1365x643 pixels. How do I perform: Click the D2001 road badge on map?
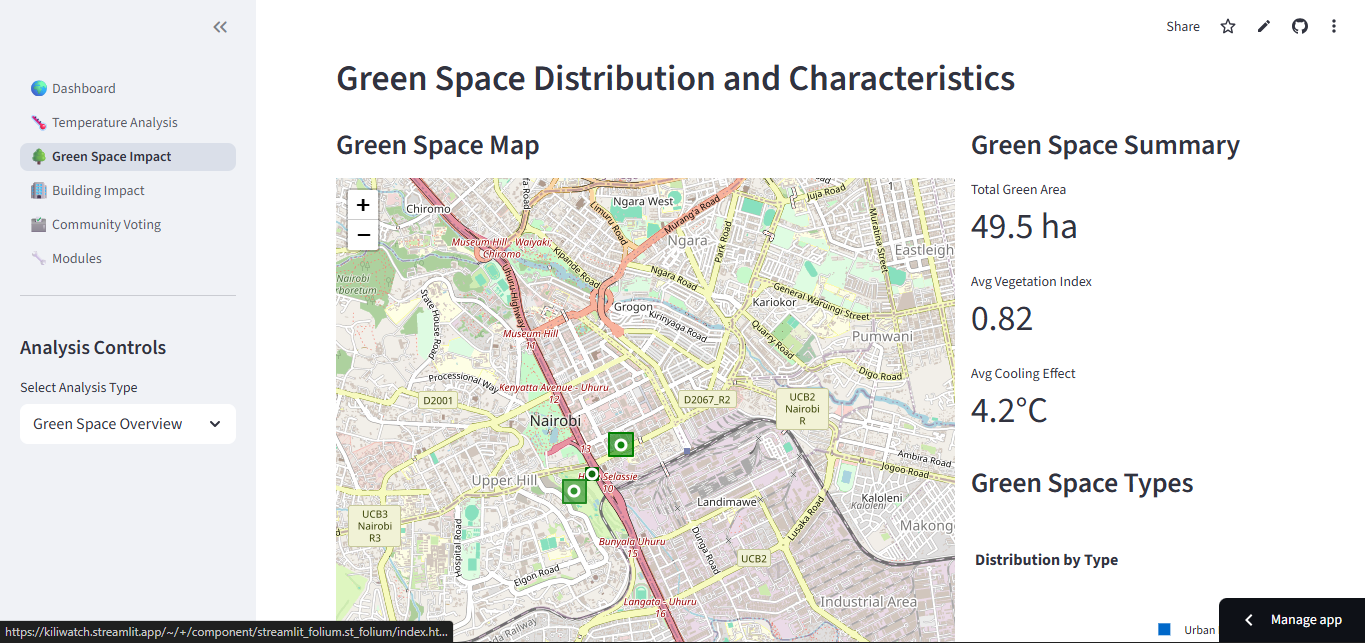tap(438, 400)
